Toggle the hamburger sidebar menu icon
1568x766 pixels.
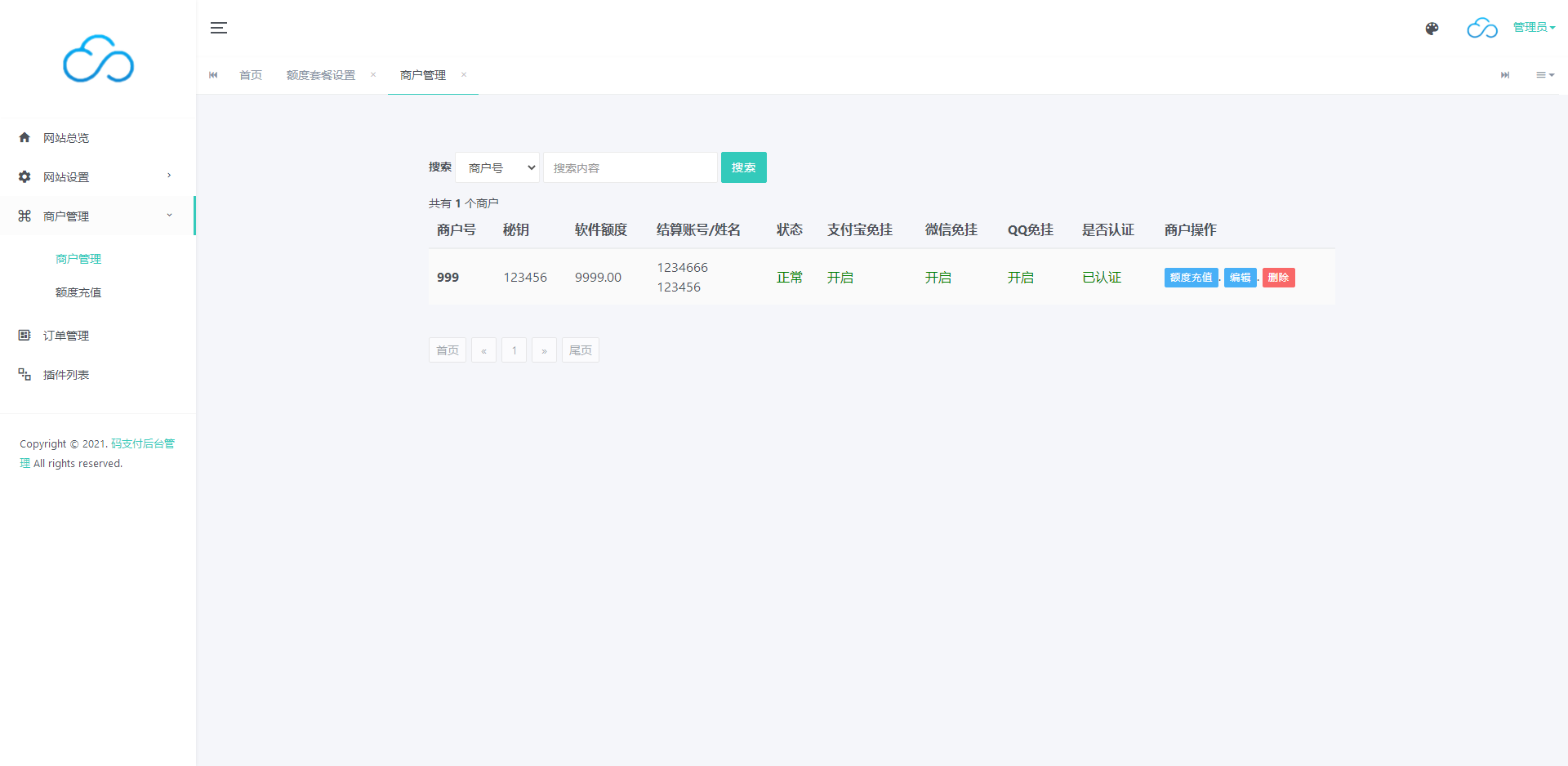coord(219,28)
